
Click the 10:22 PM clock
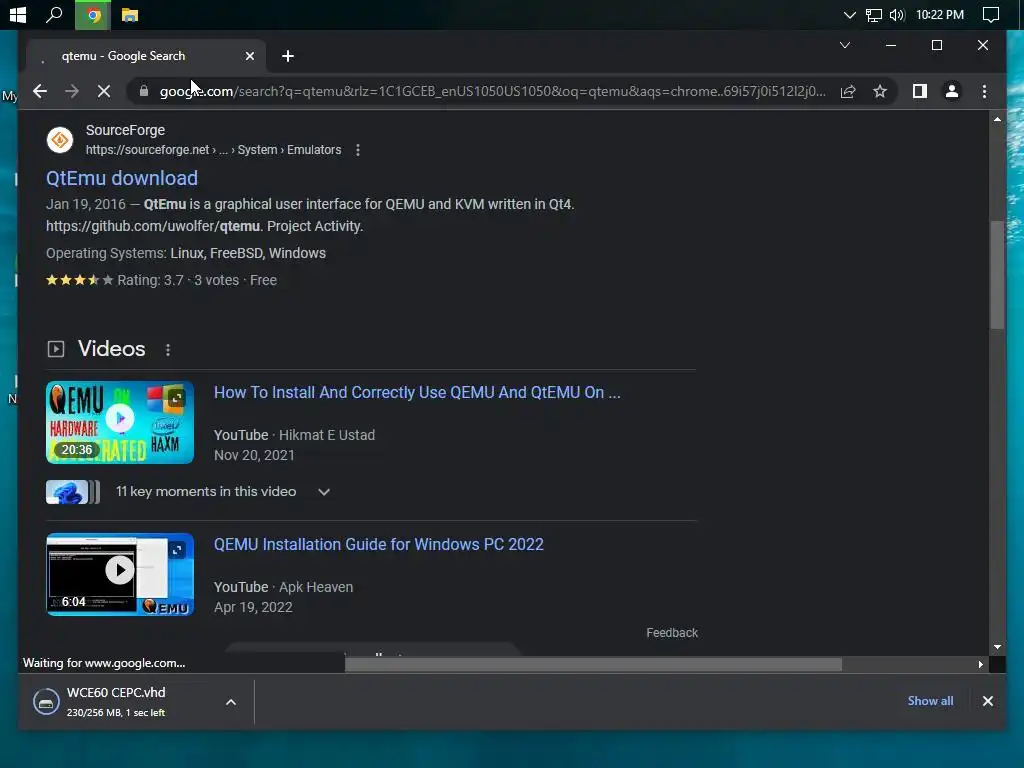click(940, 14)
